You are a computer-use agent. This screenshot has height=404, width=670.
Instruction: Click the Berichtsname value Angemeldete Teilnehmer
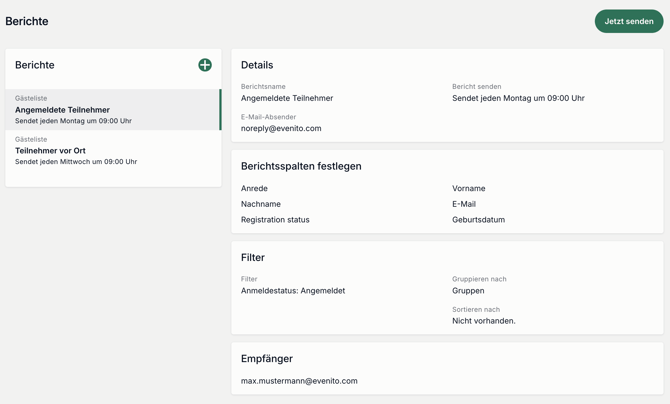[287, 98]
